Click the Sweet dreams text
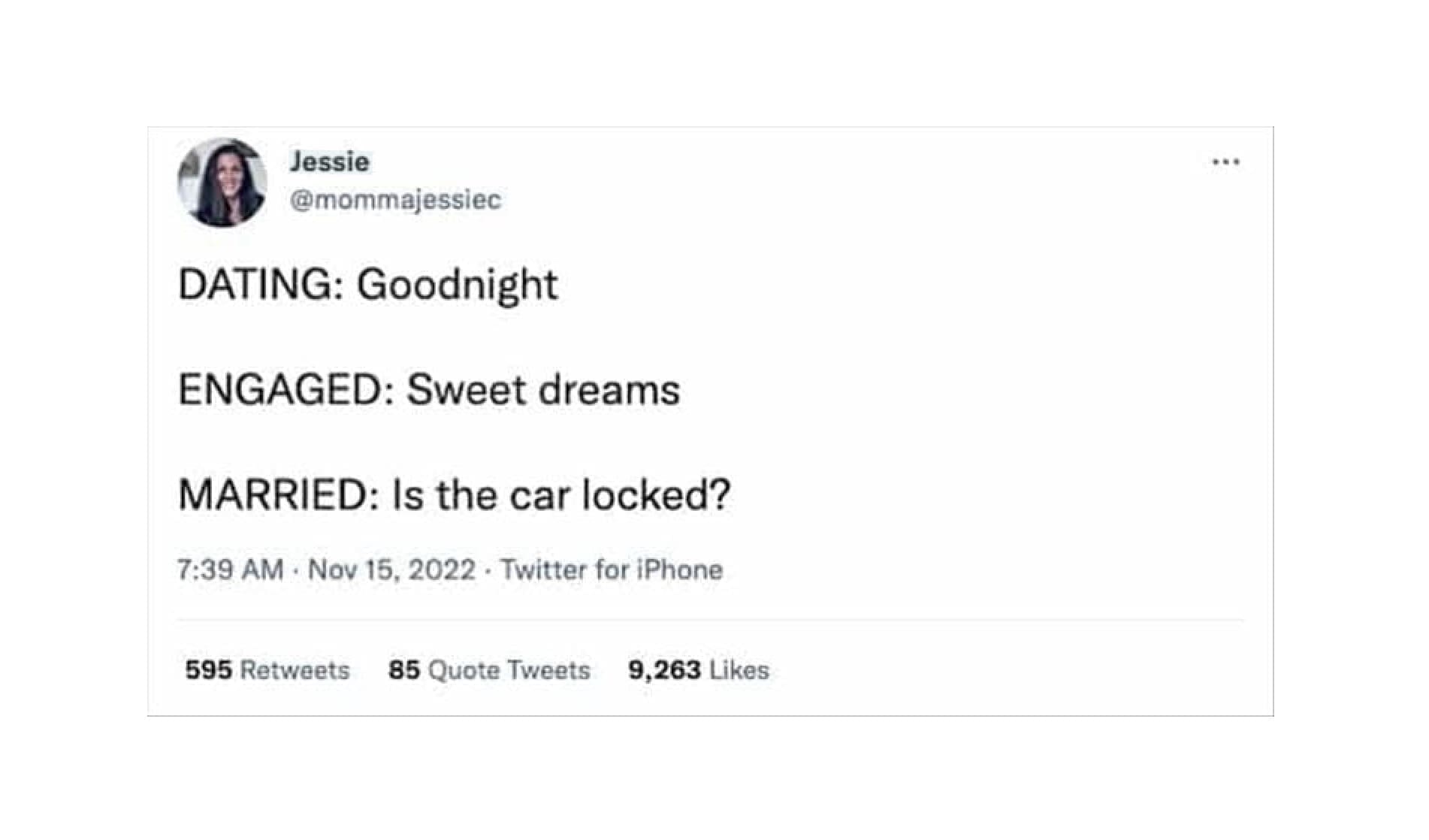Image resolution: width=1429 pixels, height=840 pixels. point(543,390)
